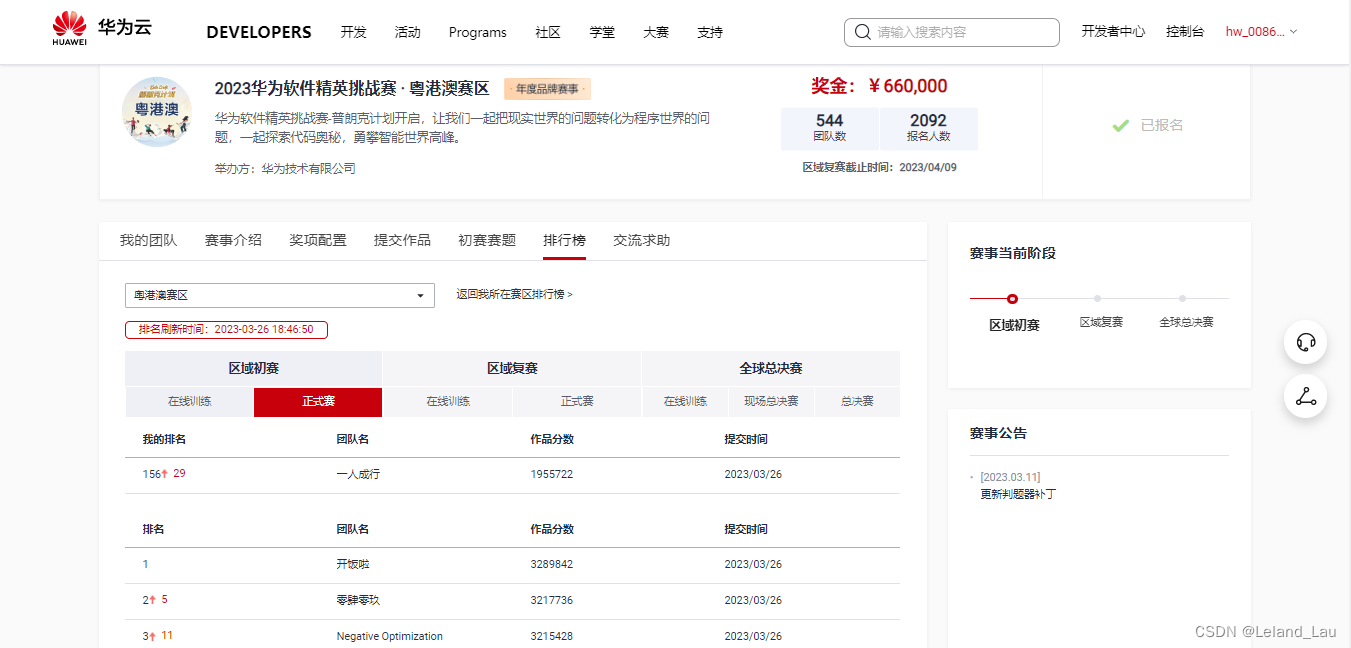Go to 开发者中心

point(1113,32)
